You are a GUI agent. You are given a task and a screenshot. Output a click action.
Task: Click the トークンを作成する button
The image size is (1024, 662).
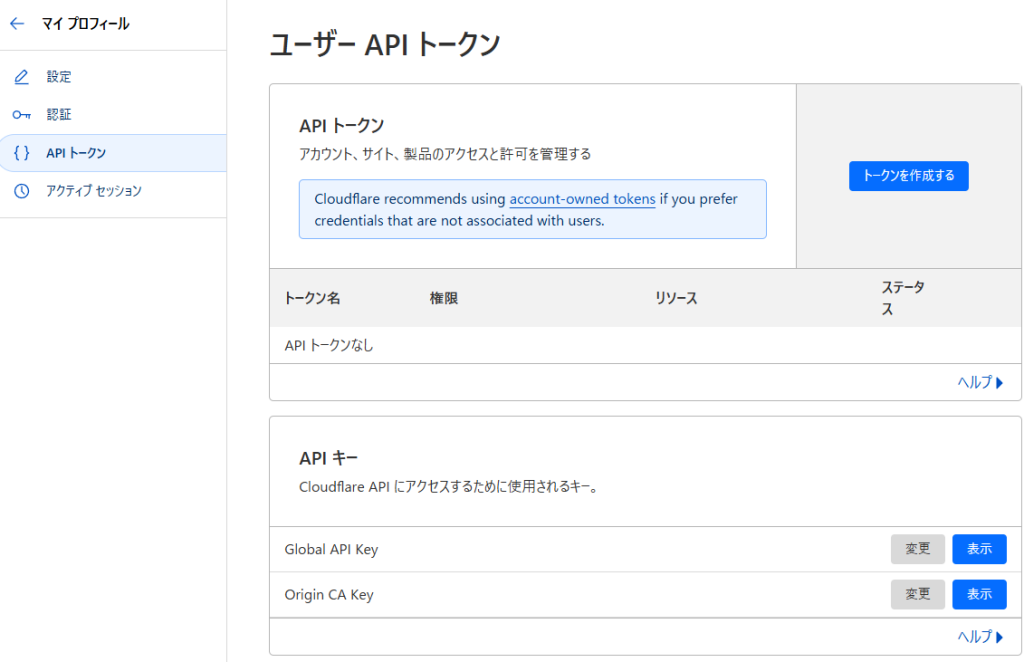coord(908,176)
